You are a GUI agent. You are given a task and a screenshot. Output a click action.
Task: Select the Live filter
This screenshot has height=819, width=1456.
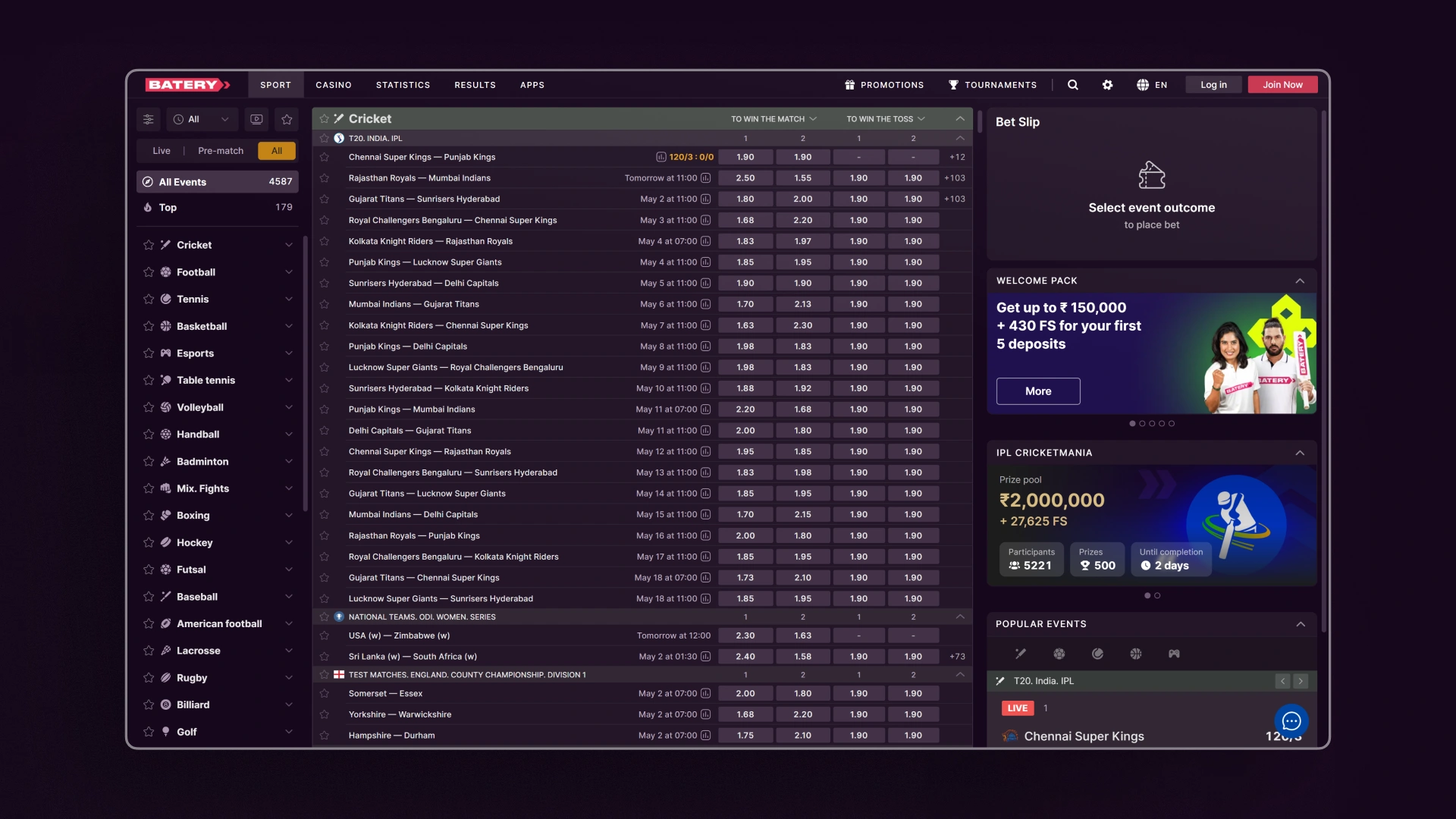[162, 151]
